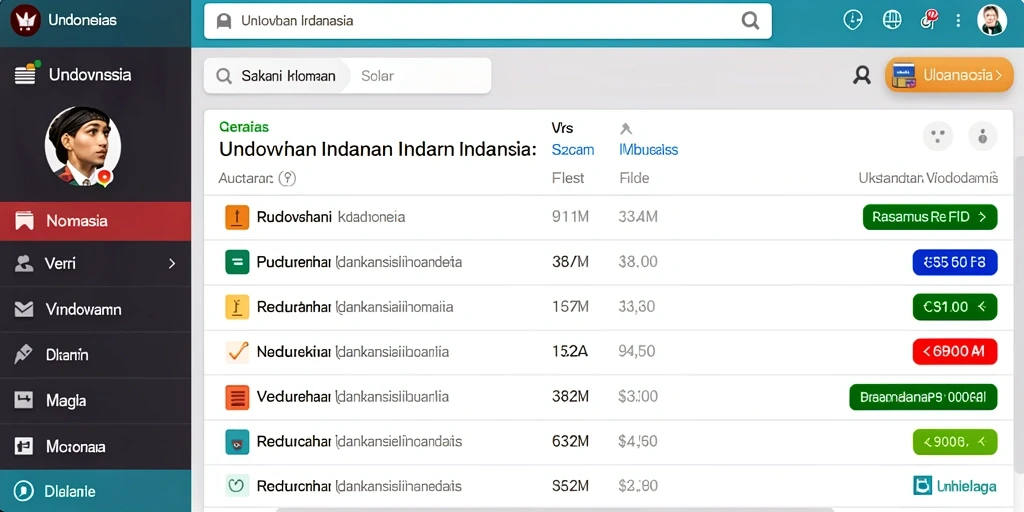The height and width of the screenshot is (512, 1024).
Task: Click the light green 9006 button
Action: tap(955, 441)
